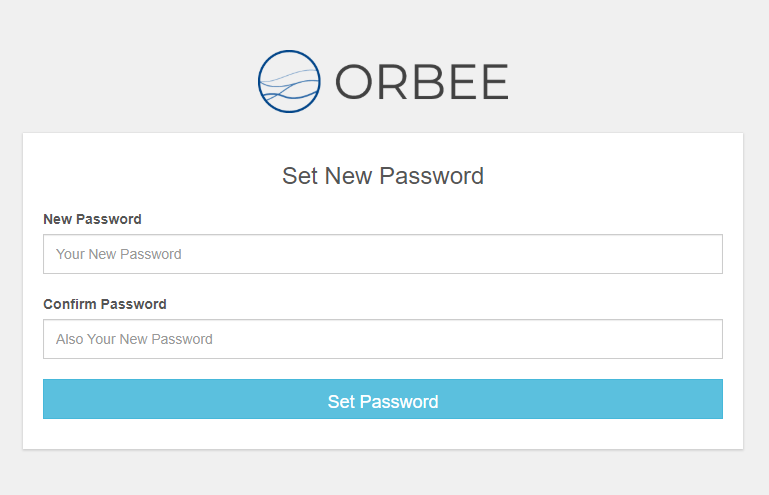Click the ORBEE wordmark text
The width and height of the screenshot is (769, 495).
[x=422, y=82]
